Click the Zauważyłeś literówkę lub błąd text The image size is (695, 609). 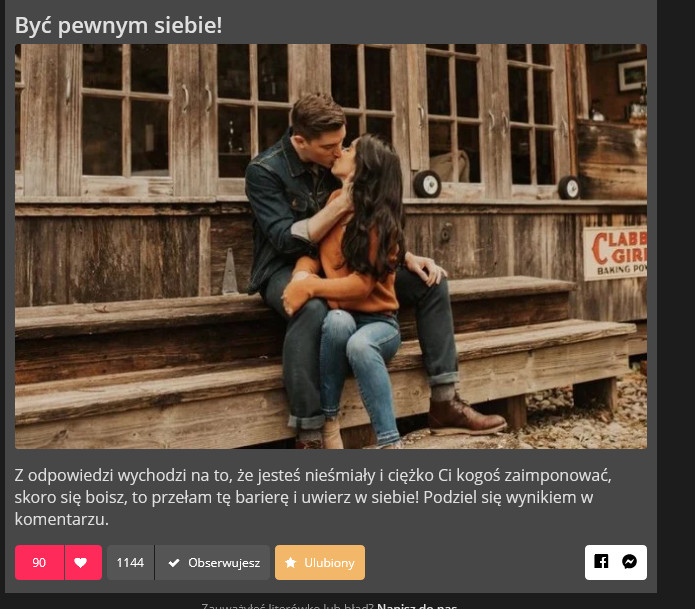coord(287,606)
